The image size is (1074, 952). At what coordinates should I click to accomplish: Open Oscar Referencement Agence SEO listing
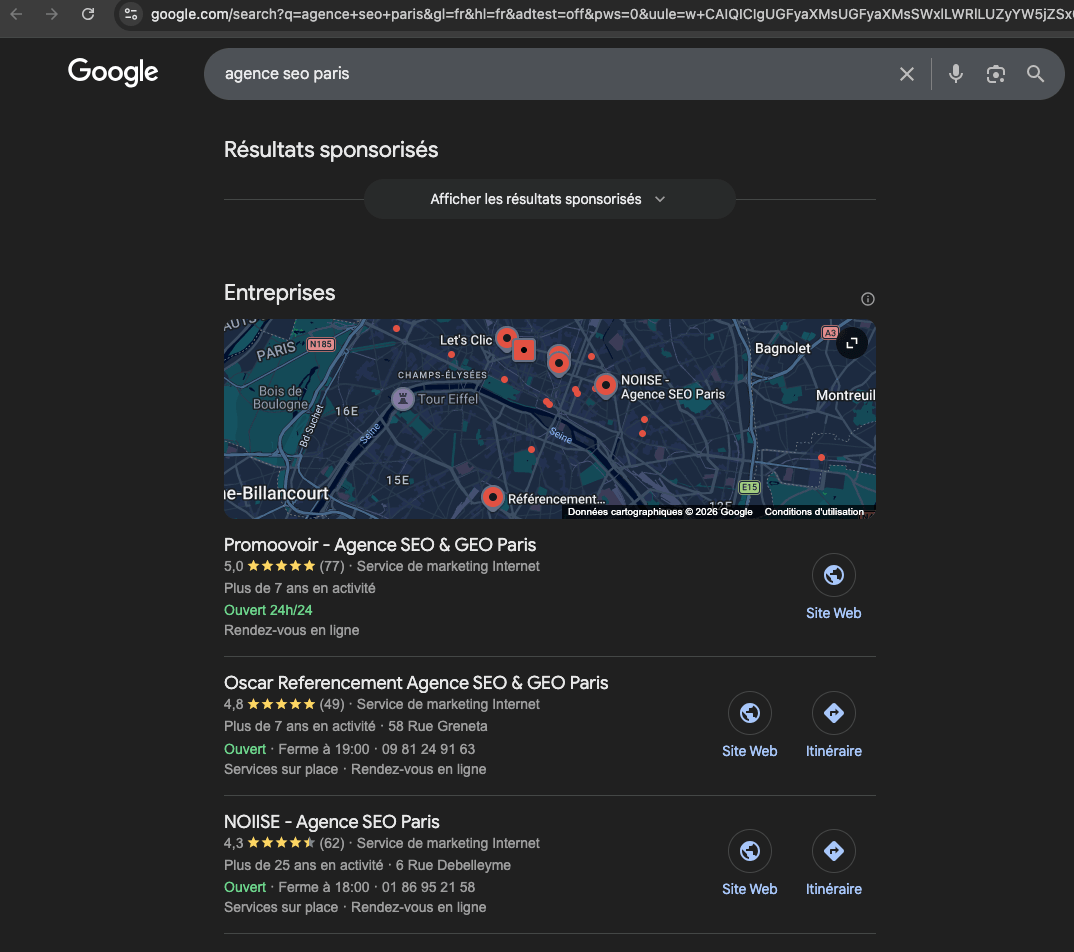tap(416, 683)
